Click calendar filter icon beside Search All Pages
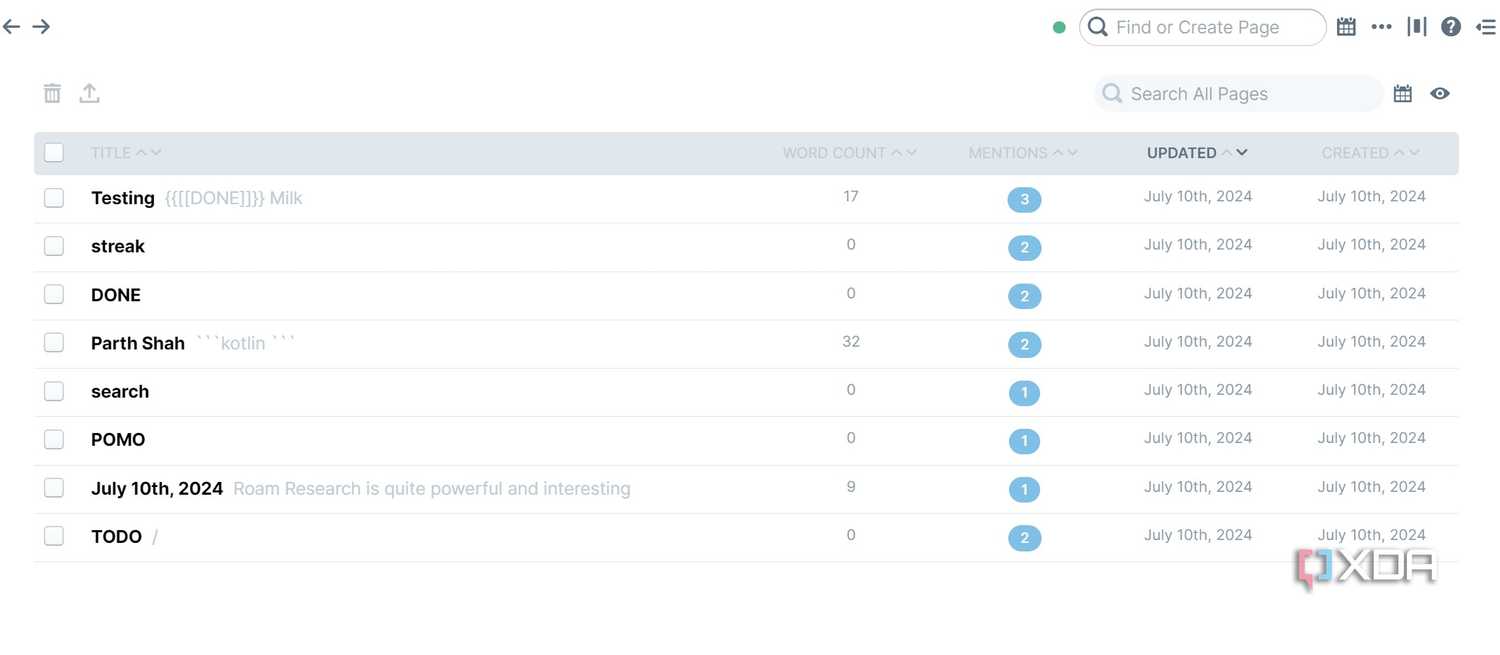This screenshot has width=1500, height=655. (x=1403, y=93)
